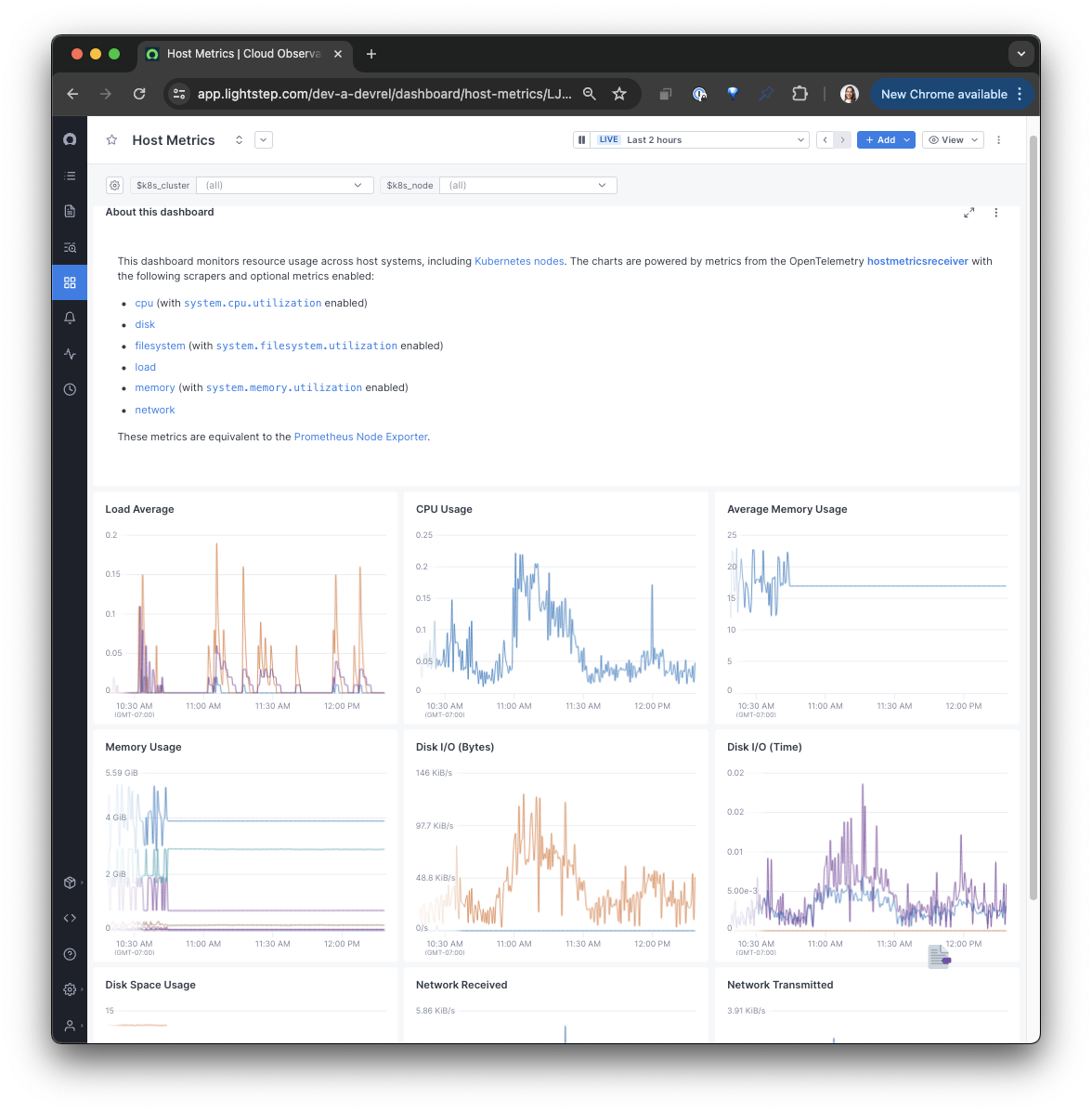Open the Prometheus Node Exporter link
Image resolution: width=1092 pixels, height=1112 pixels.
[360, 436]
